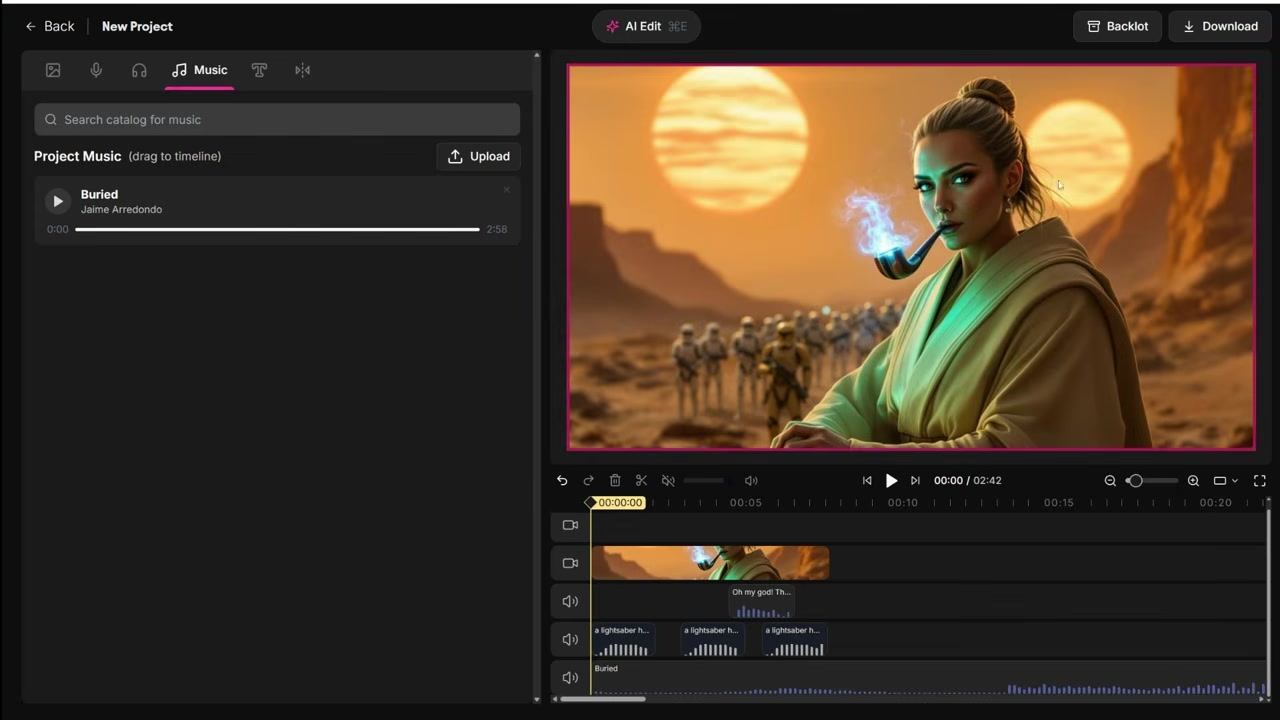This screenshot has height=720, width=1280.
Task: Click the 00:05 mark on timeline ruler
Action: coord(745,503)
